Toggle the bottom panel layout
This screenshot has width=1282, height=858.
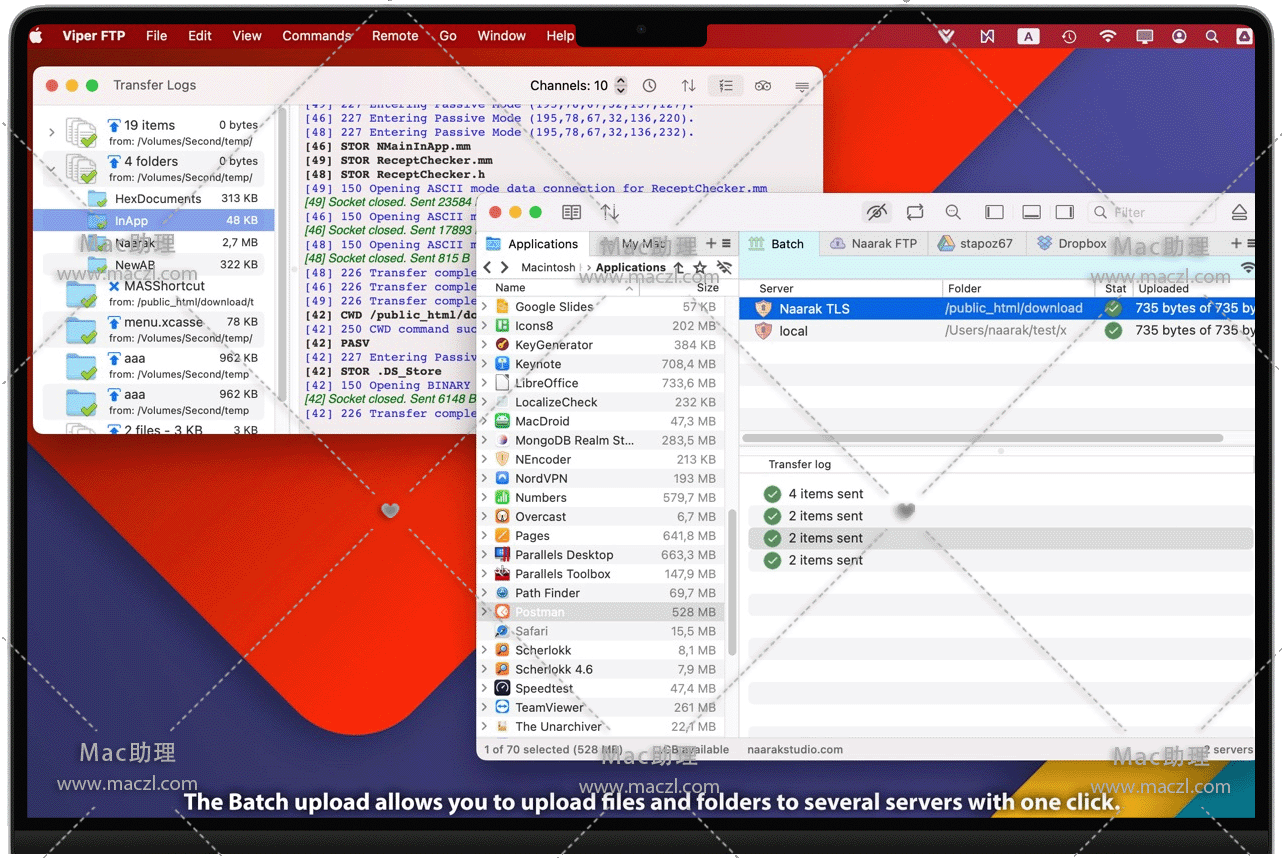[x=1031, y=212]
